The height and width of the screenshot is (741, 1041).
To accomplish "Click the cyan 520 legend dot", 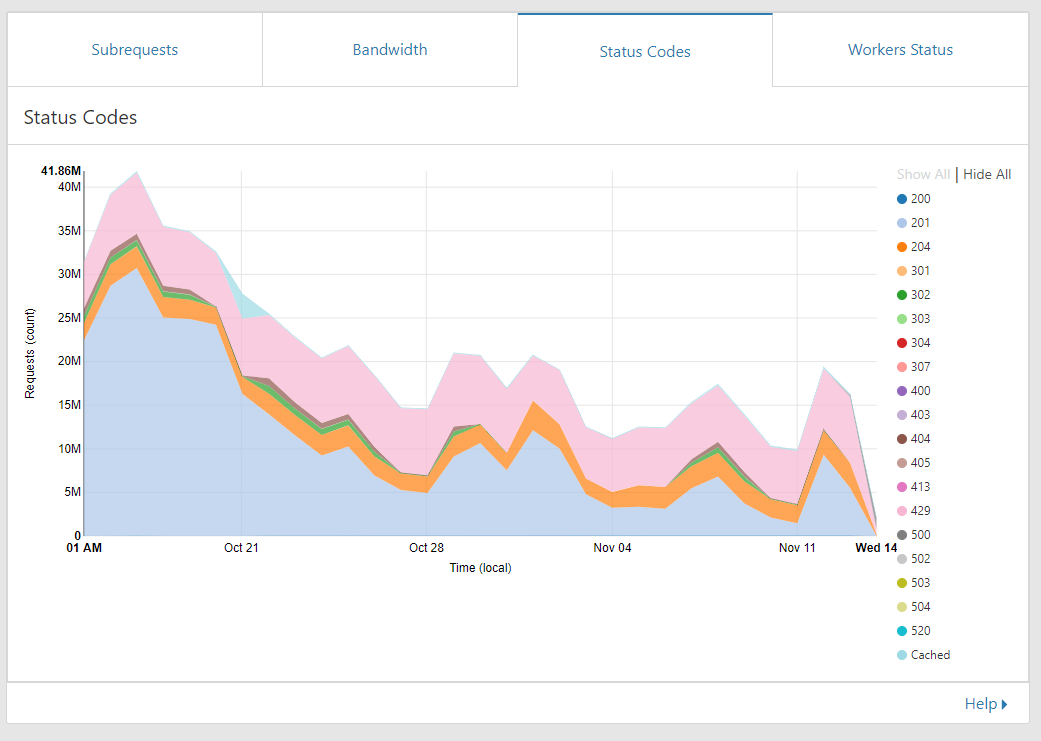I will (x=902, y=631).
